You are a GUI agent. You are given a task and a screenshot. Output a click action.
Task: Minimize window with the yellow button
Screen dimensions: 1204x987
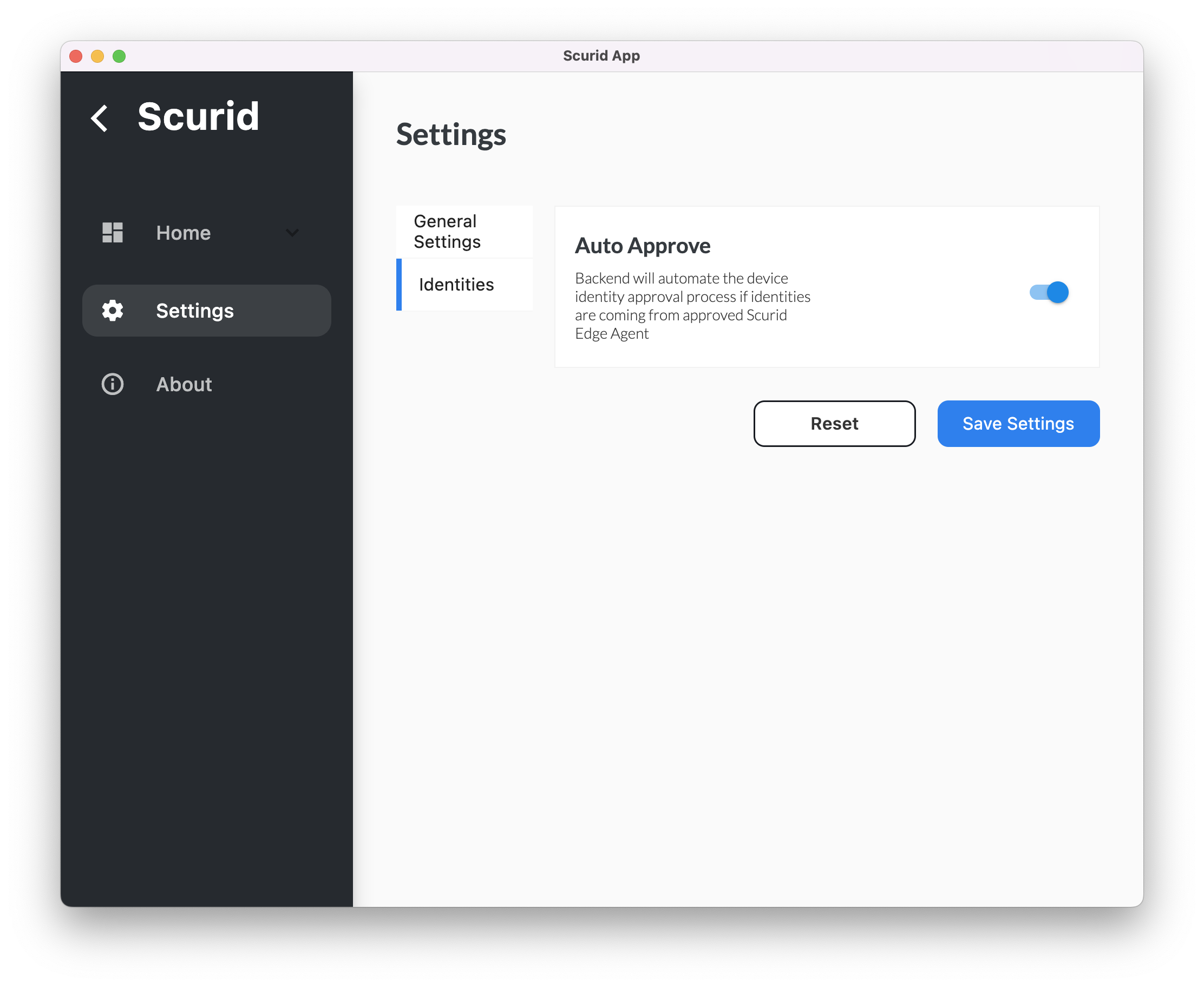tap(97, 56)
